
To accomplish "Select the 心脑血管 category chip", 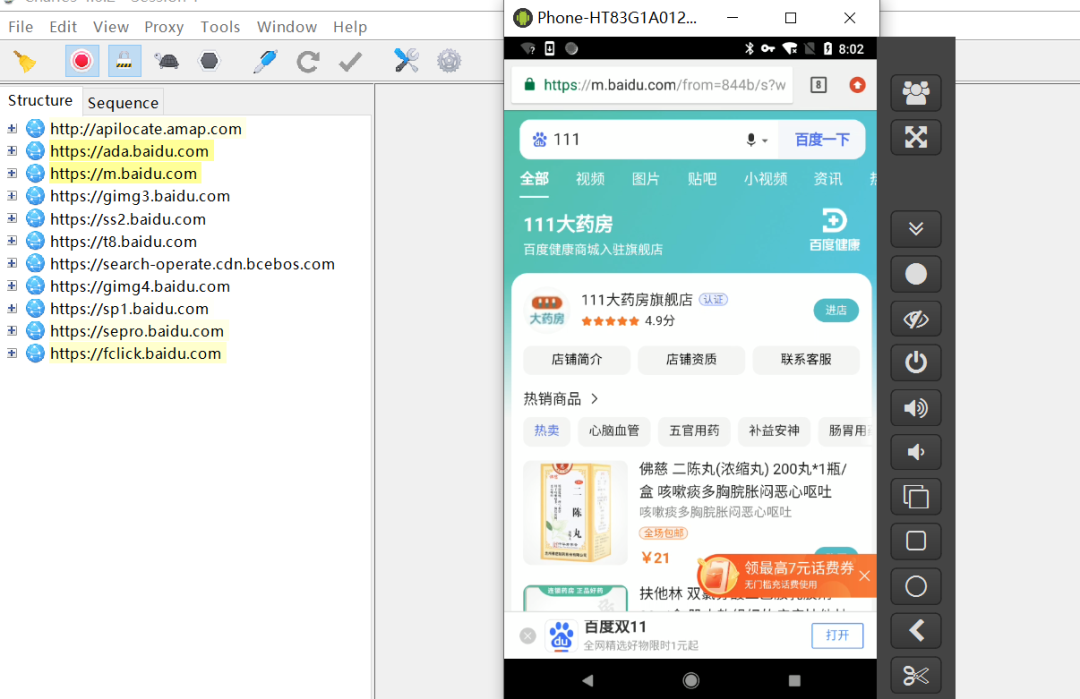I will coord(614,430).
